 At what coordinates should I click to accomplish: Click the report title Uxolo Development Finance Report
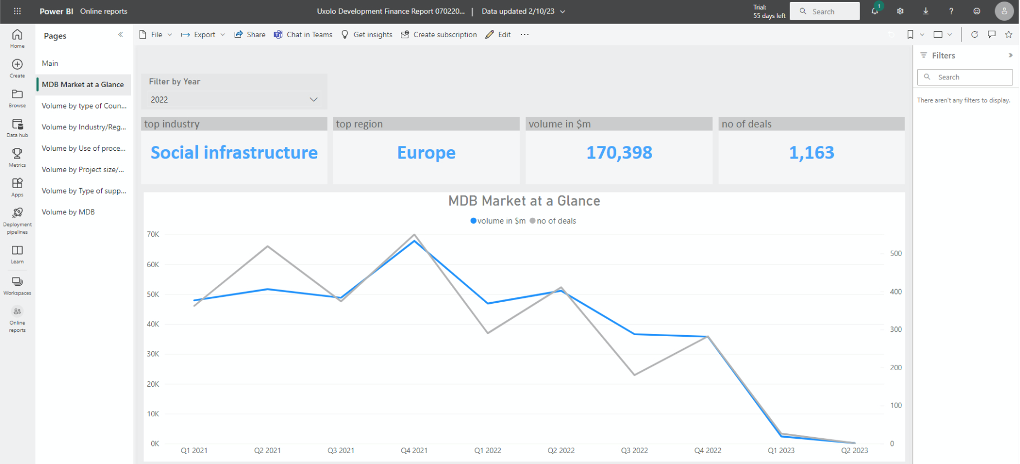pos(391,12)
